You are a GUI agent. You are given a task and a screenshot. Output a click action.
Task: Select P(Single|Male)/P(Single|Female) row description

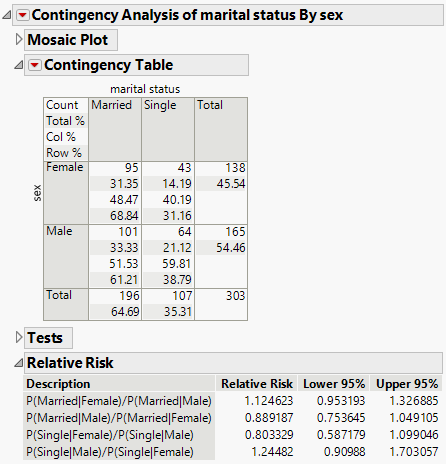[110, 452]
